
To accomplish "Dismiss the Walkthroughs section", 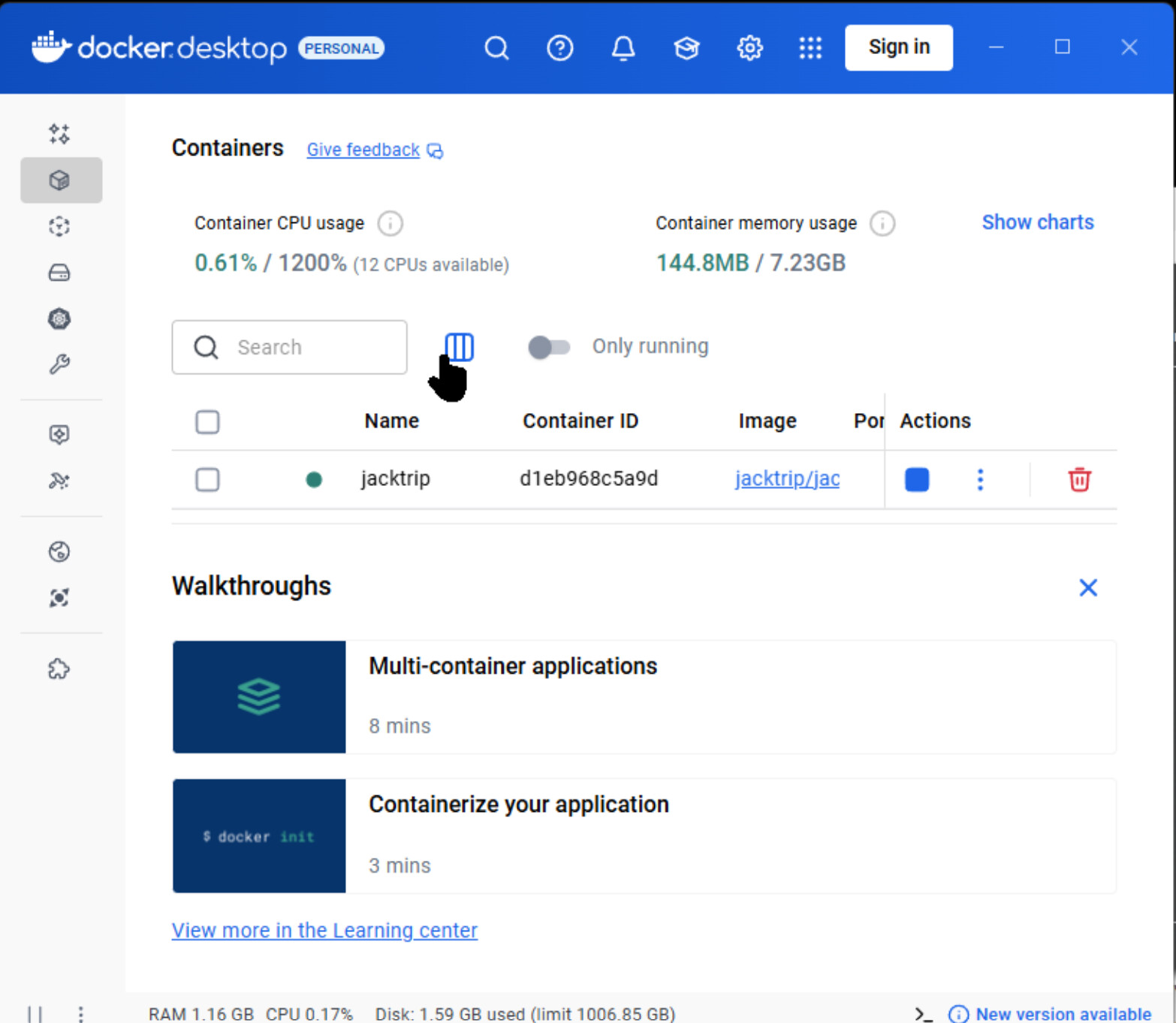I will click(1088, 587).
